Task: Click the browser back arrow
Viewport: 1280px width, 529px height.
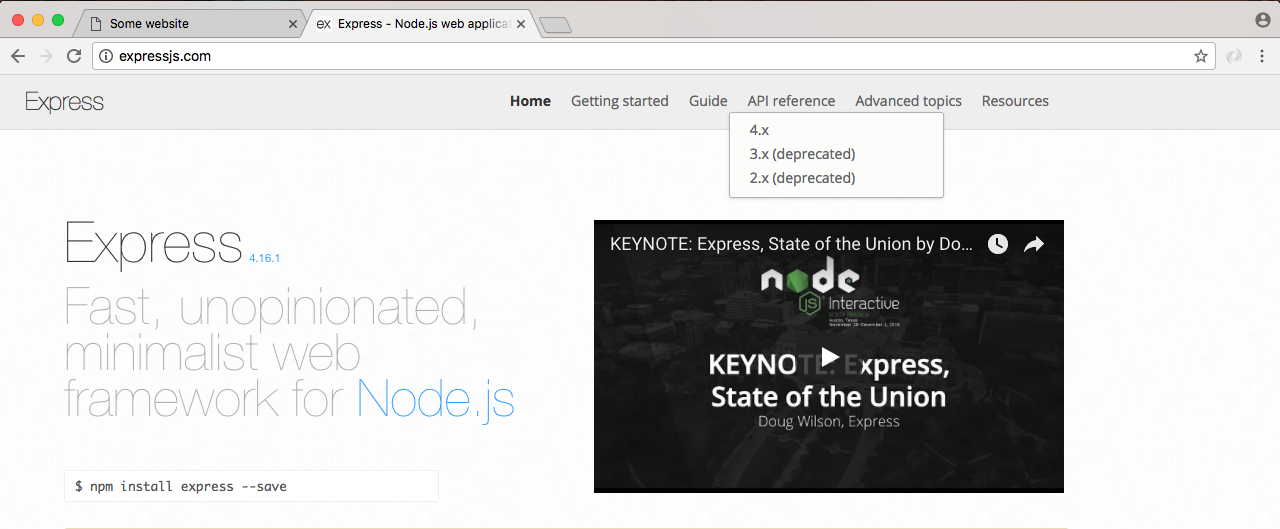Action: [x=18, y=56]
